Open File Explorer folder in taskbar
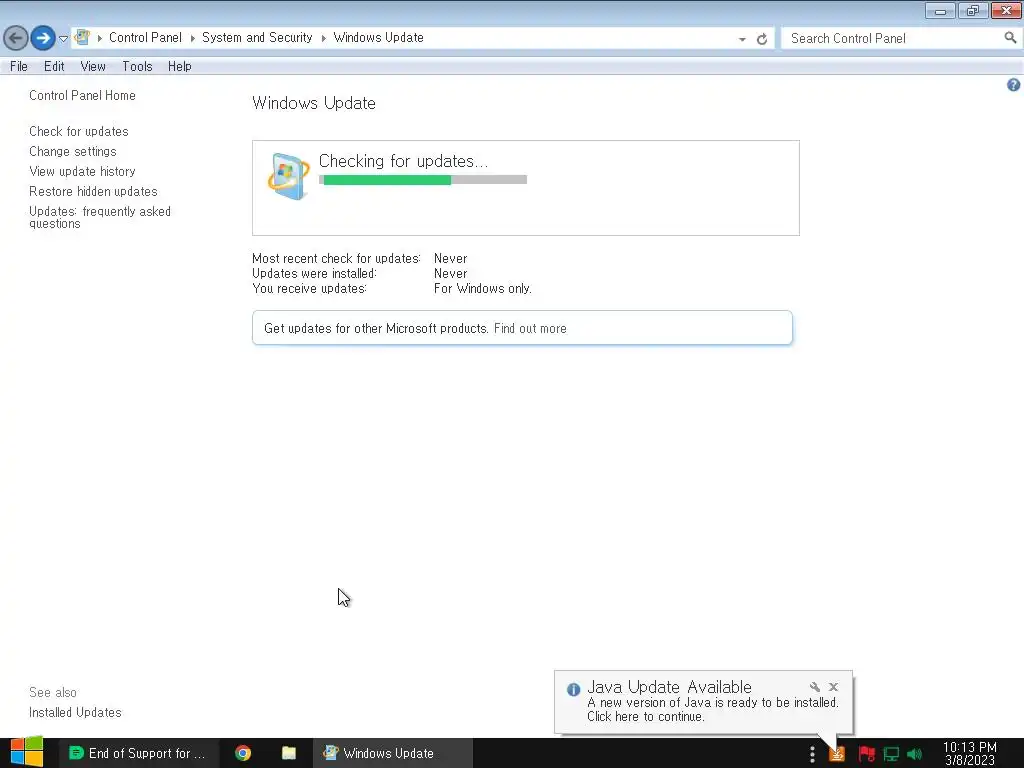Viewport: 1024px width, 768px height. click(x=289, y=753)
